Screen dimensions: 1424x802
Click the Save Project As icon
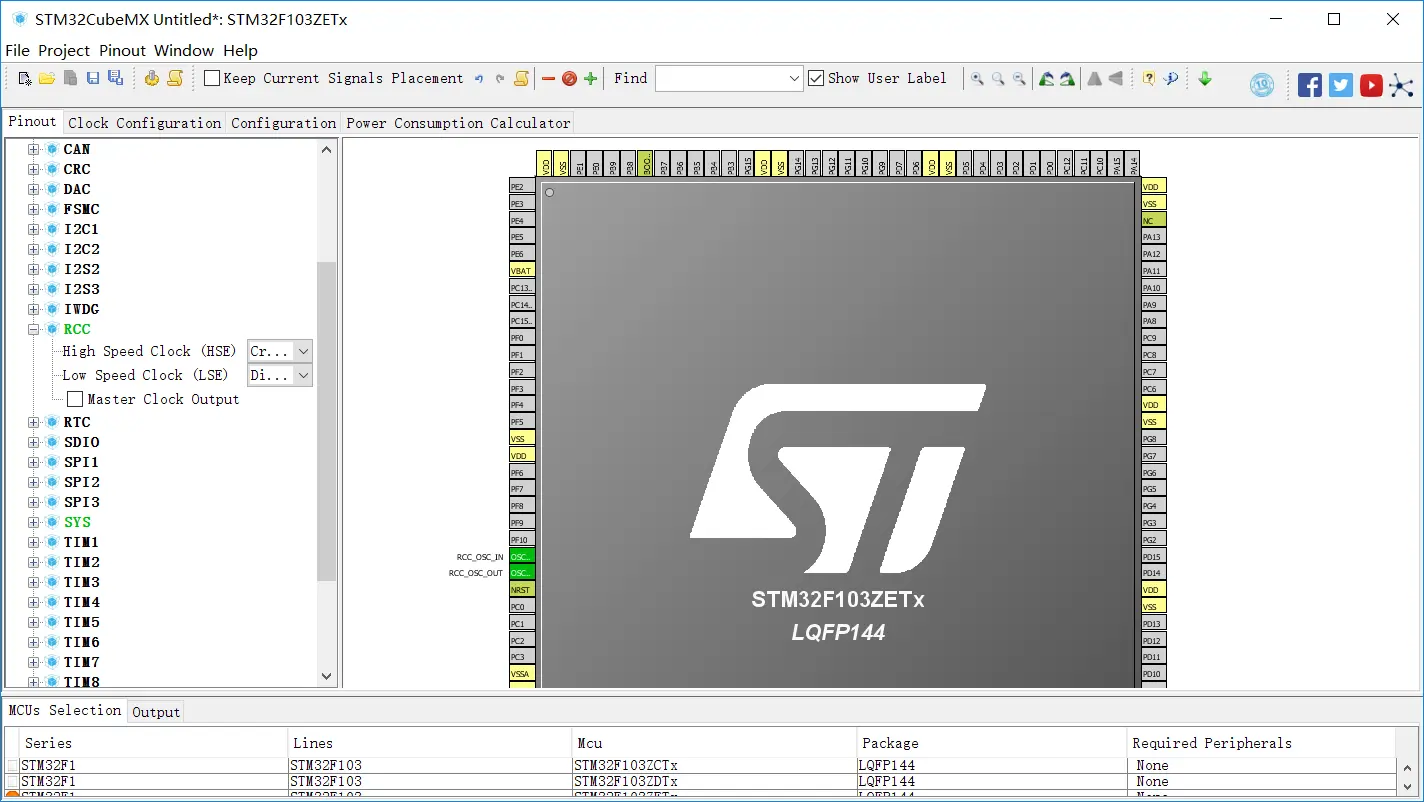[115, 78]
